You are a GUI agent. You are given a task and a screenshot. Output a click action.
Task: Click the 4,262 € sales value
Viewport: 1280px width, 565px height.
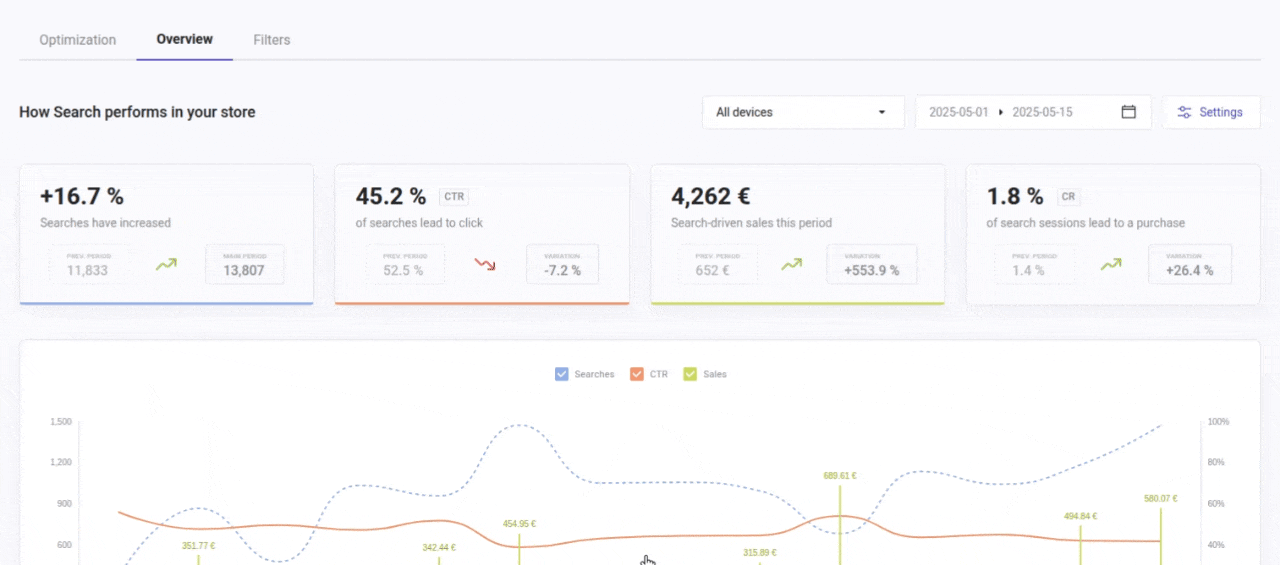coord(711,196)
